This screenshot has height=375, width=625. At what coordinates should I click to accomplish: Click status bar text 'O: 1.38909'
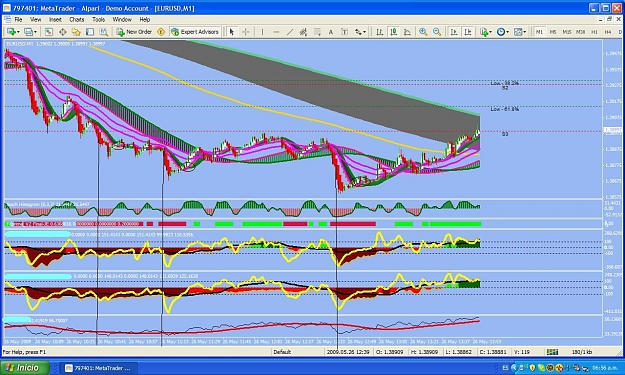pos(389,352)
